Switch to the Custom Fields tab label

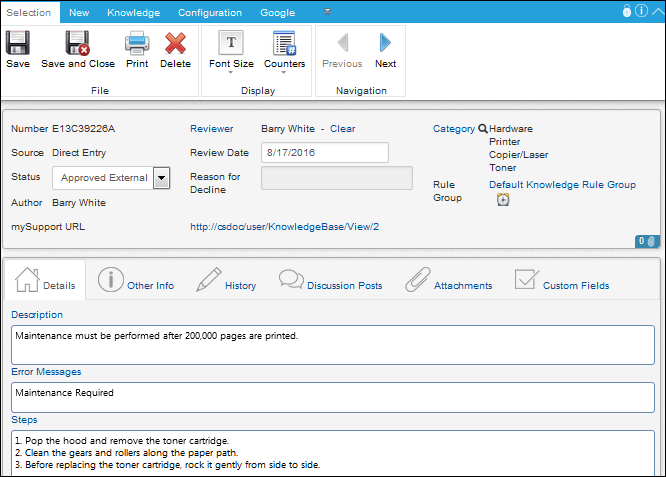(x=576, y=285)
